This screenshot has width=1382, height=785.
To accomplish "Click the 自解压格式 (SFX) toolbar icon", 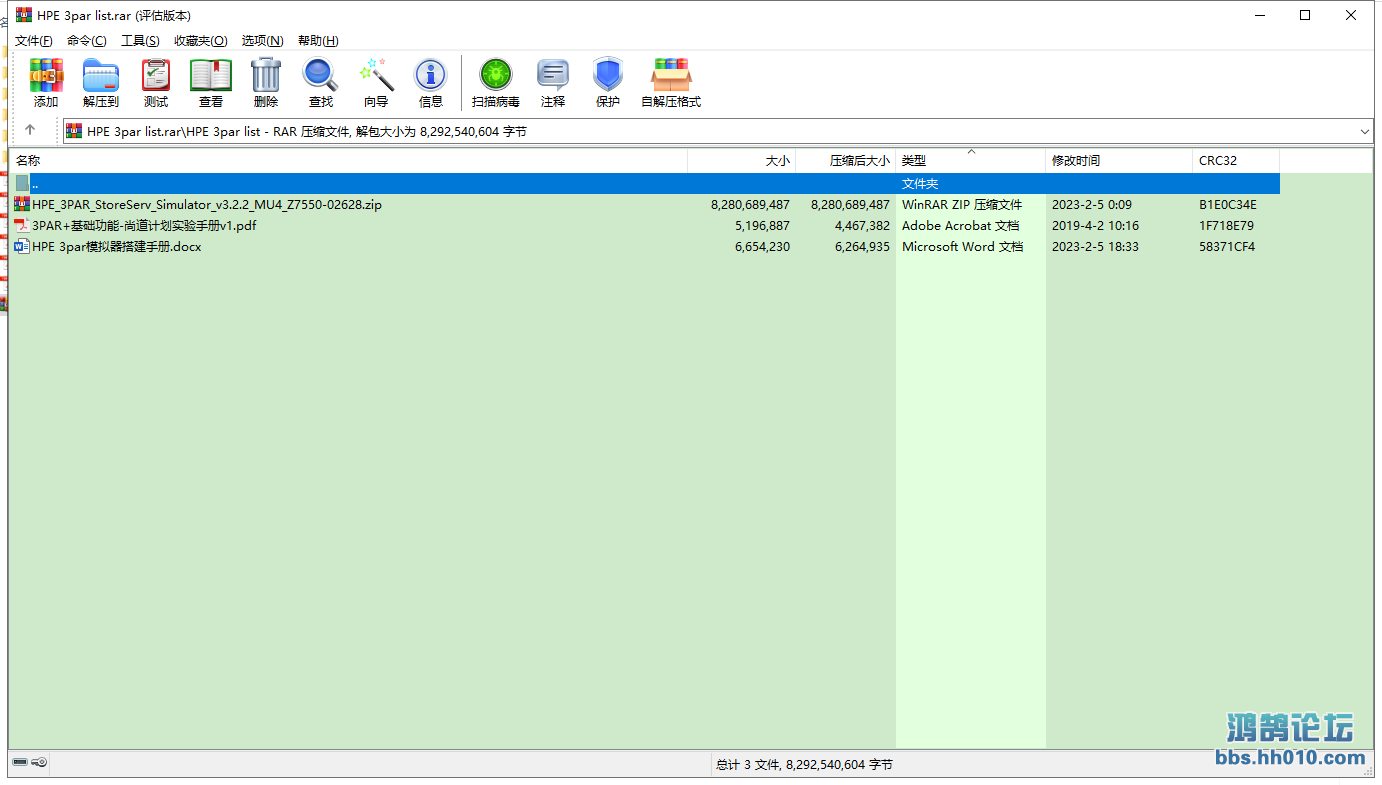I will pos(671,75).
